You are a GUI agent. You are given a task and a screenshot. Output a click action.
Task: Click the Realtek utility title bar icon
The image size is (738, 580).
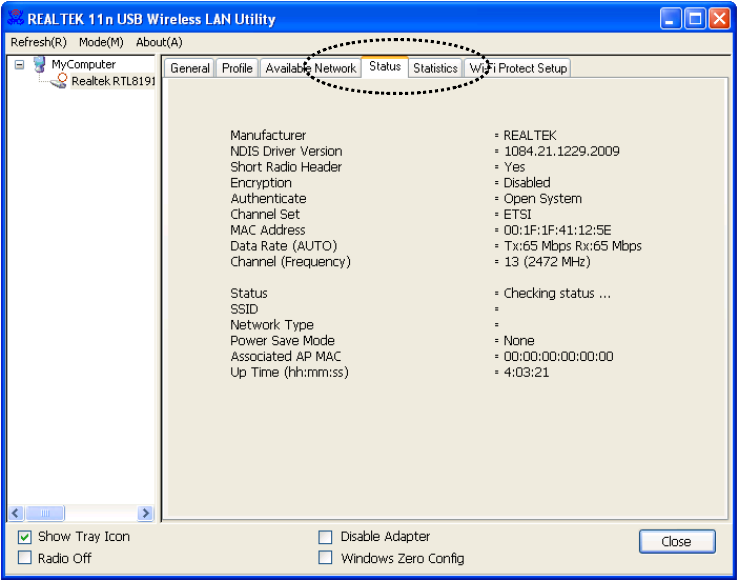(x=16, y=18)
